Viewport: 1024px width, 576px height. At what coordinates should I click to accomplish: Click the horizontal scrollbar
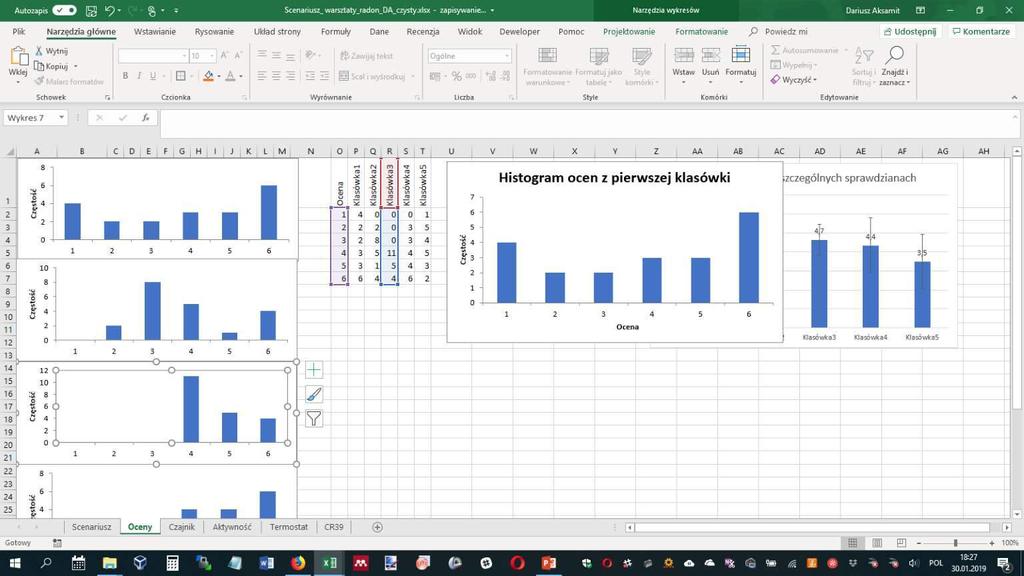tap(812, 527)
